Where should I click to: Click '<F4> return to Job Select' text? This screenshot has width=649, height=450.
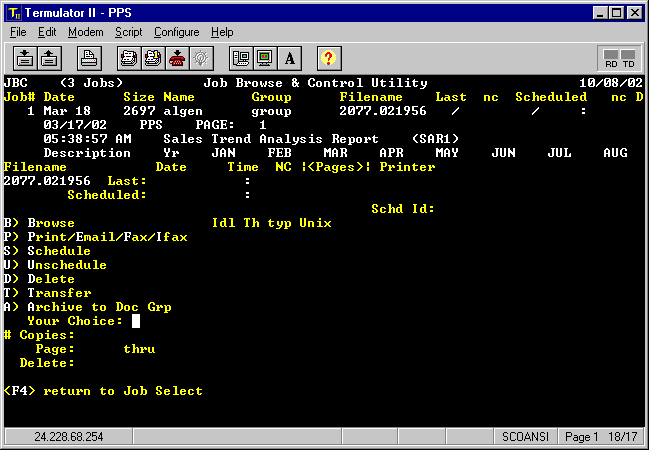(x=103, y=391)
